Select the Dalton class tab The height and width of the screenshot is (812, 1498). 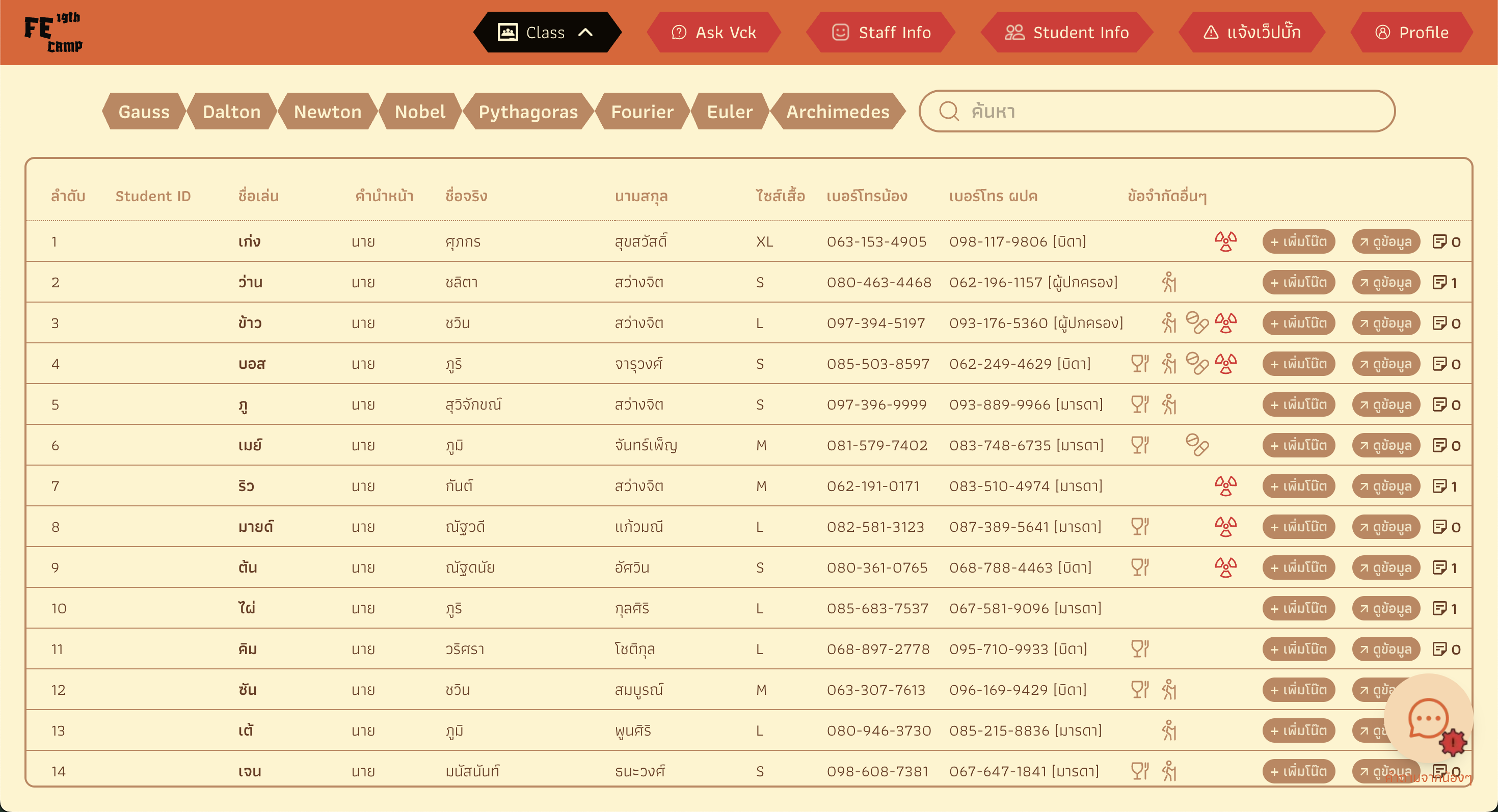[x=231, y=111]
